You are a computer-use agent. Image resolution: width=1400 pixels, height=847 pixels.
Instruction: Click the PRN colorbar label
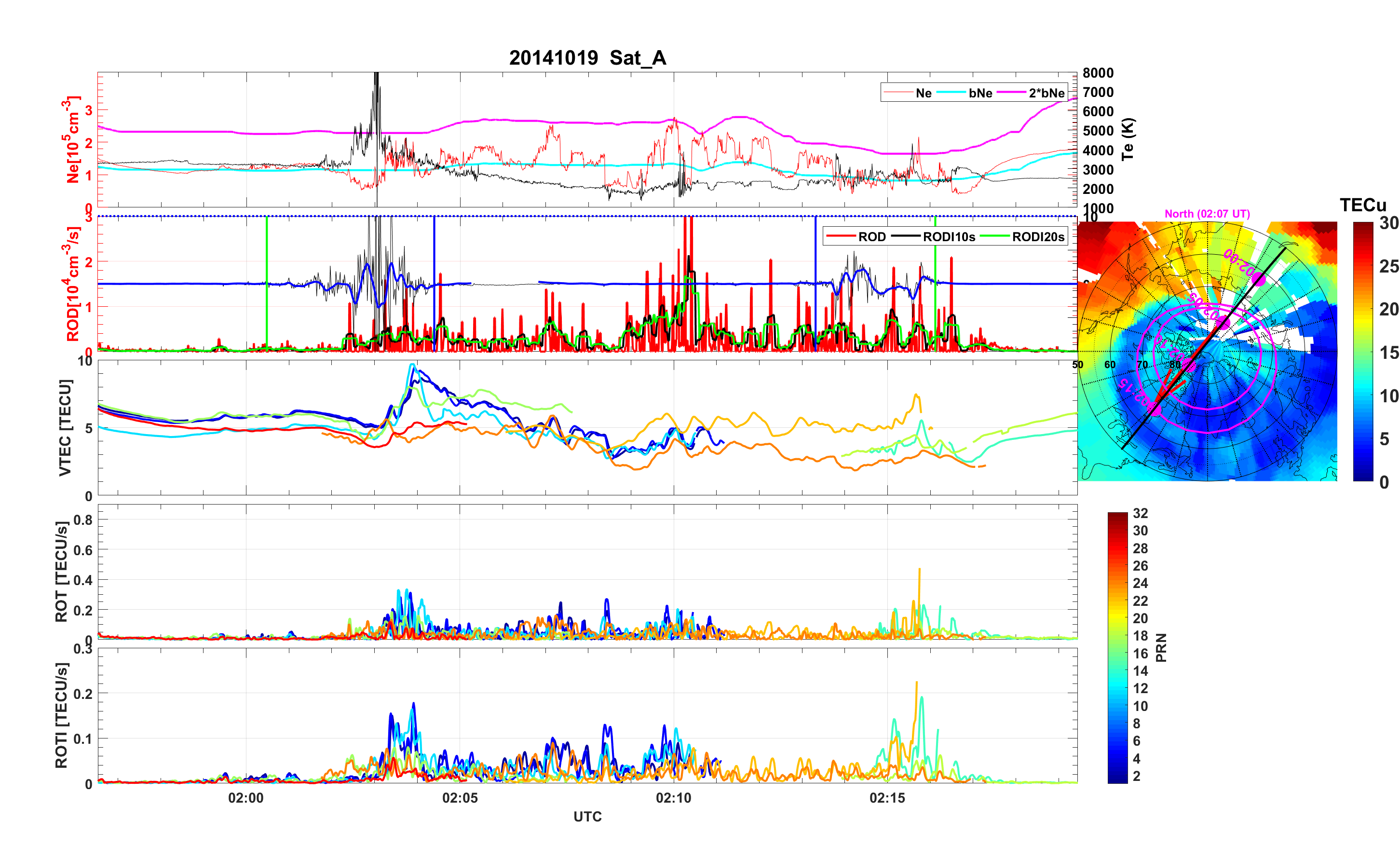pyautogui.click(x=1161, y=647)
